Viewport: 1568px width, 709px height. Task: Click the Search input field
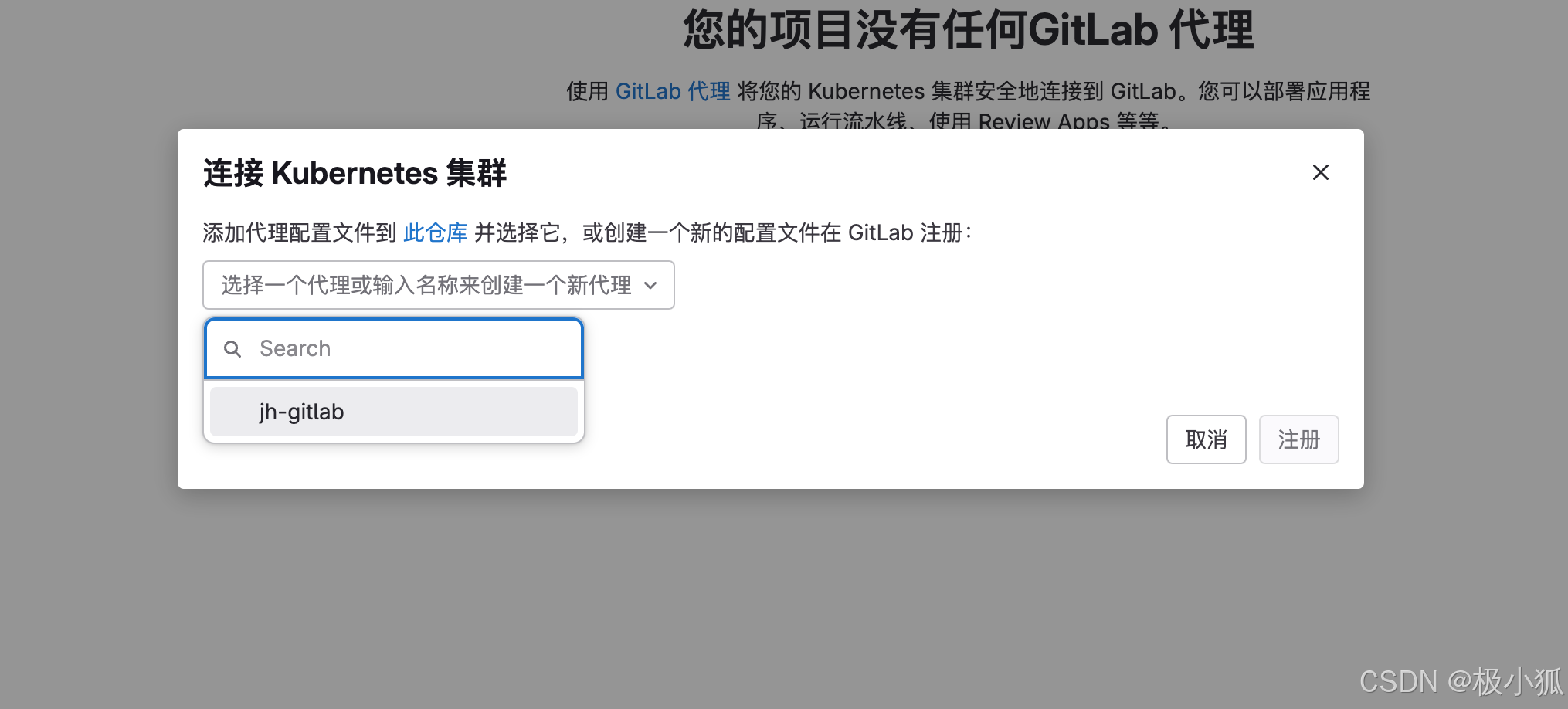(394, 348)
